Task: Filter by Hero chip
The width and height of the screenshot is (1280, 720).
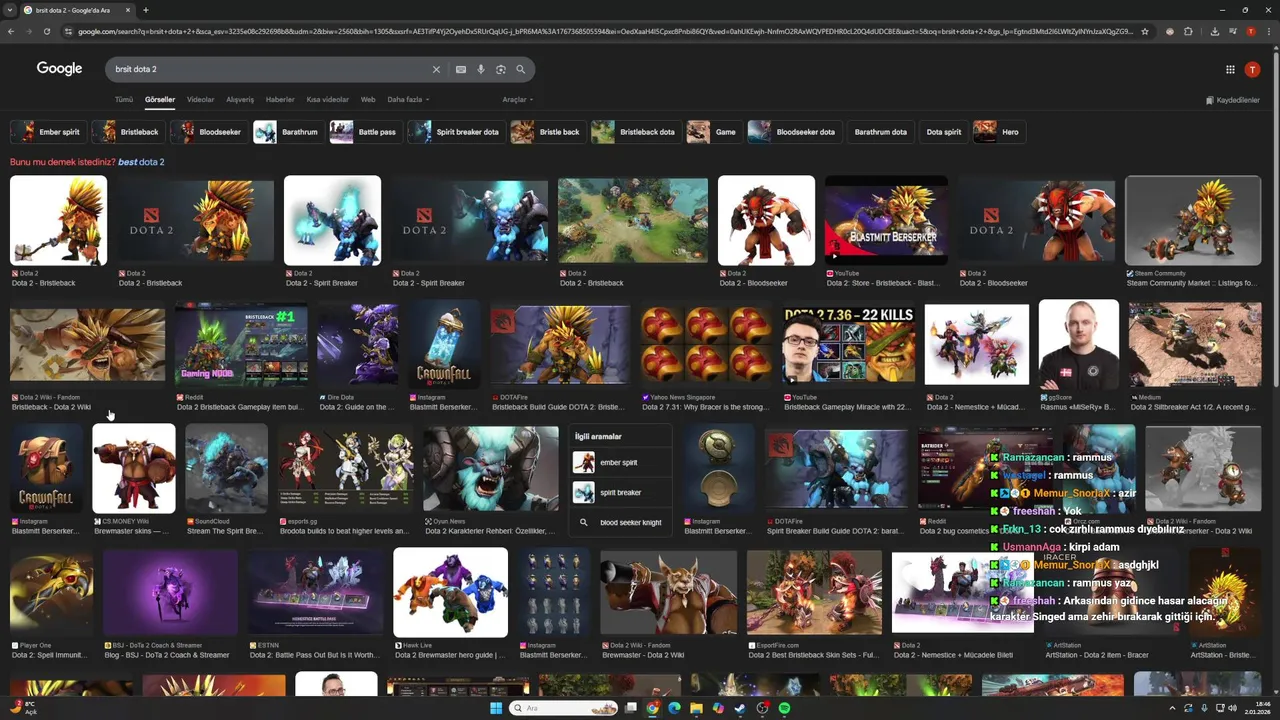Action: point(999,132)
